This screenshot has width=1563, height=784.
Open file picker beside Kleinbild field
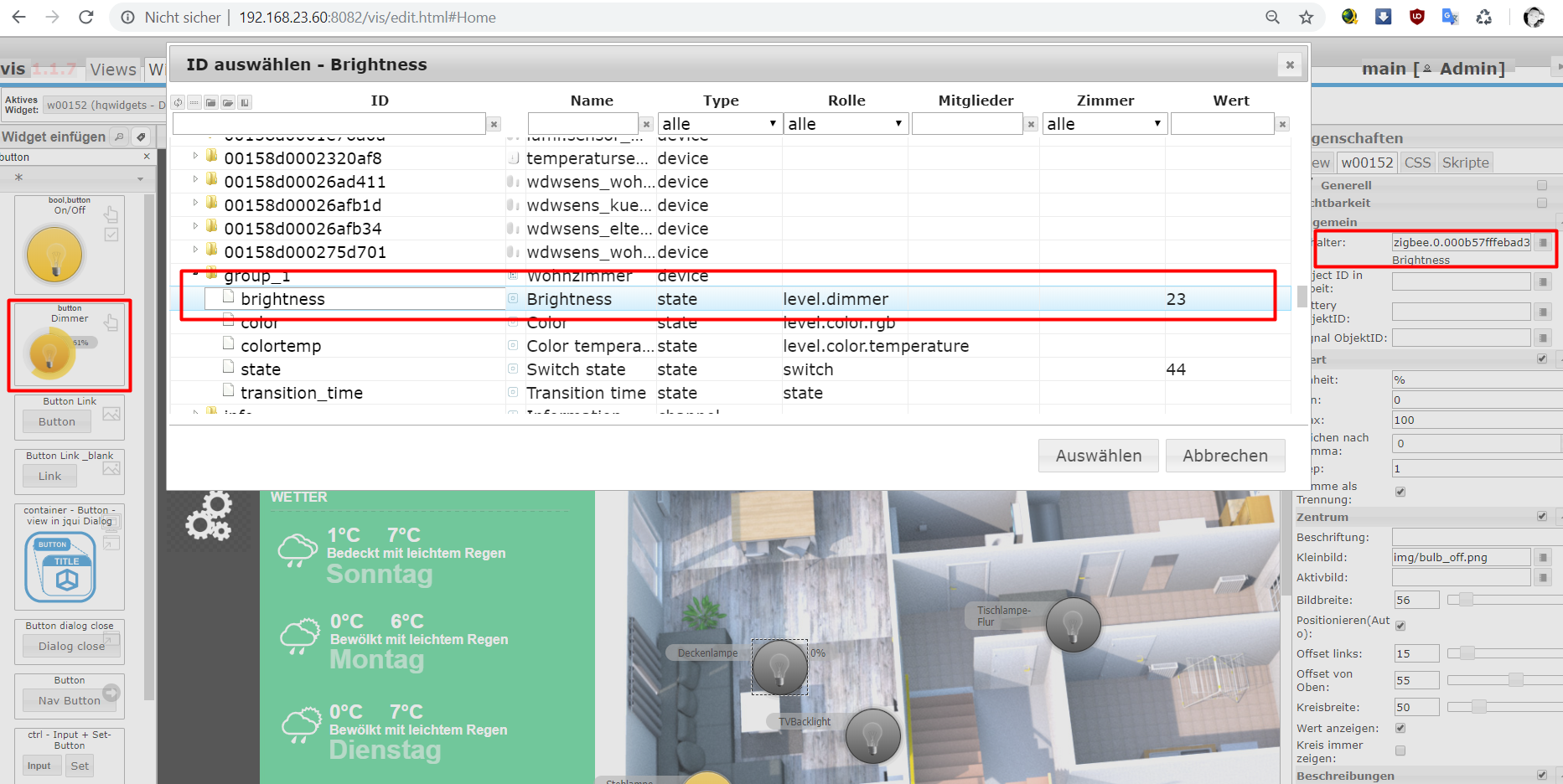[x=1543, y=557]
